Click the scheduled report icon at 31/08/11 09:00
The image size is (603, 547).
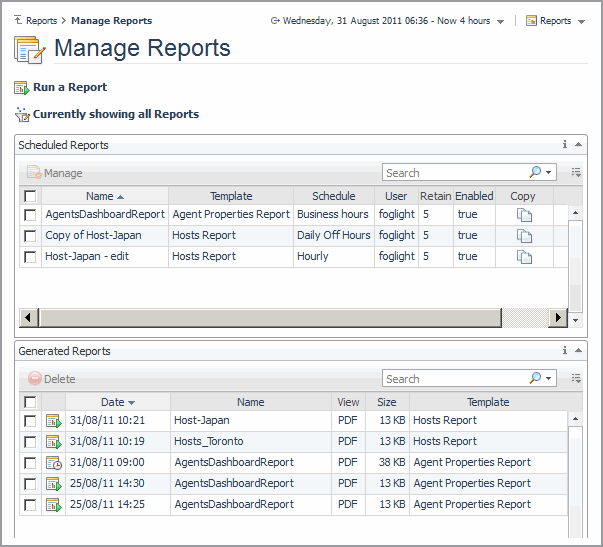pos(53,463)
